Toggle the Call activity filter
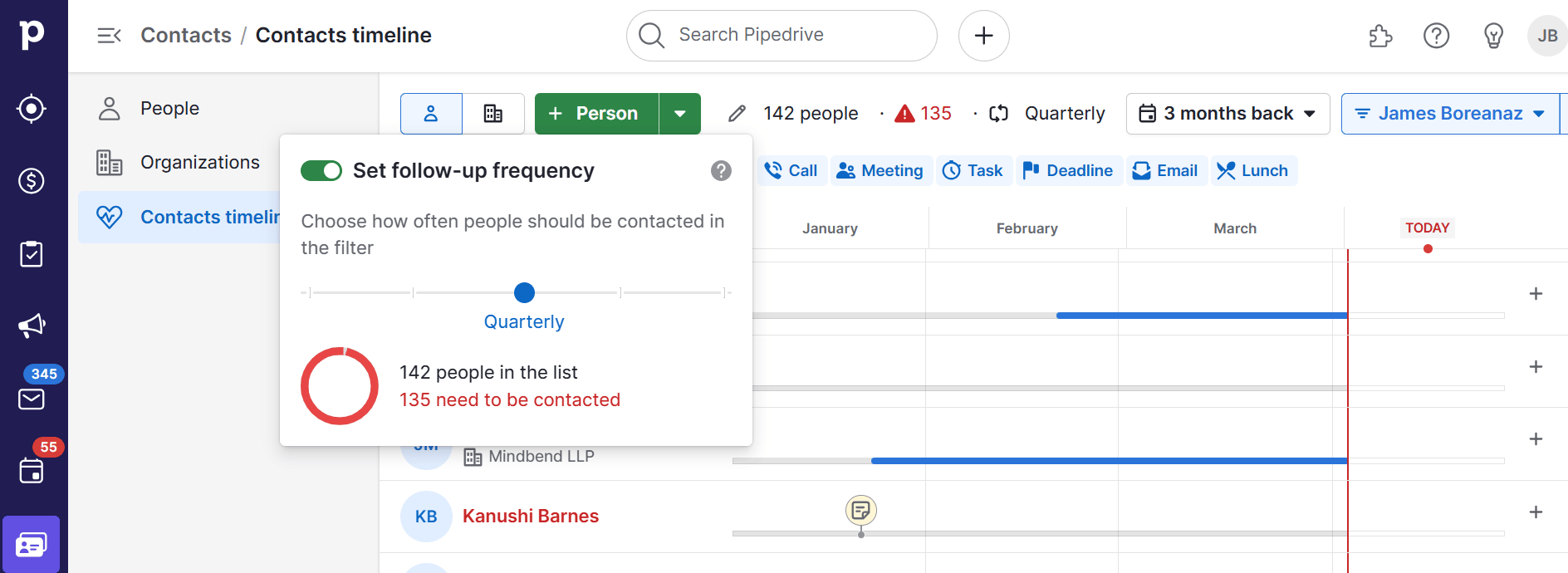Screen dimensions: 1568x573 791,171
